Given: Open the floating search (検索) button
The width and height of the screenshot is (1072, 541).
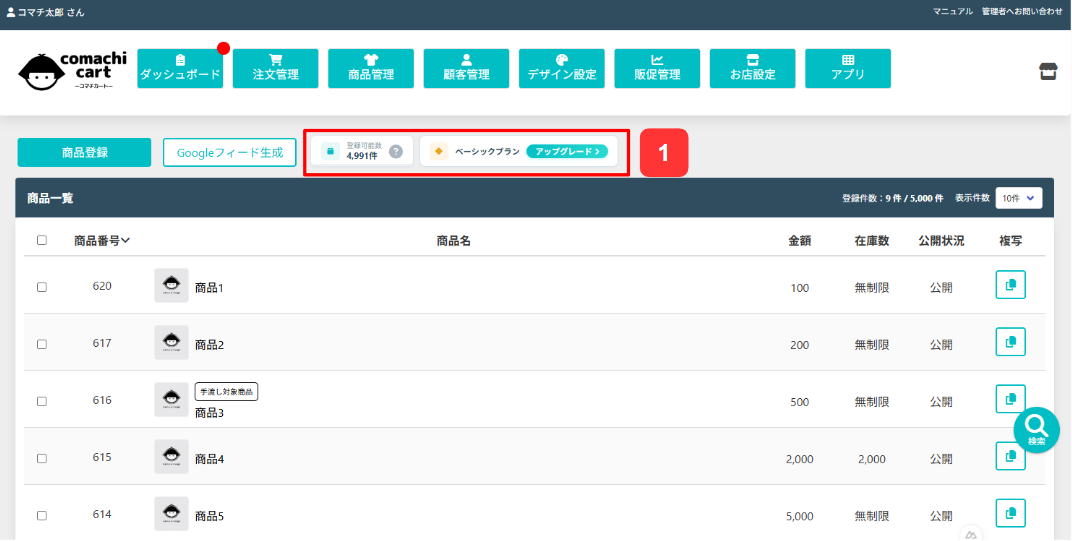Looking at the screenshot, I should pyautogui.click(x=1037, y=429).
